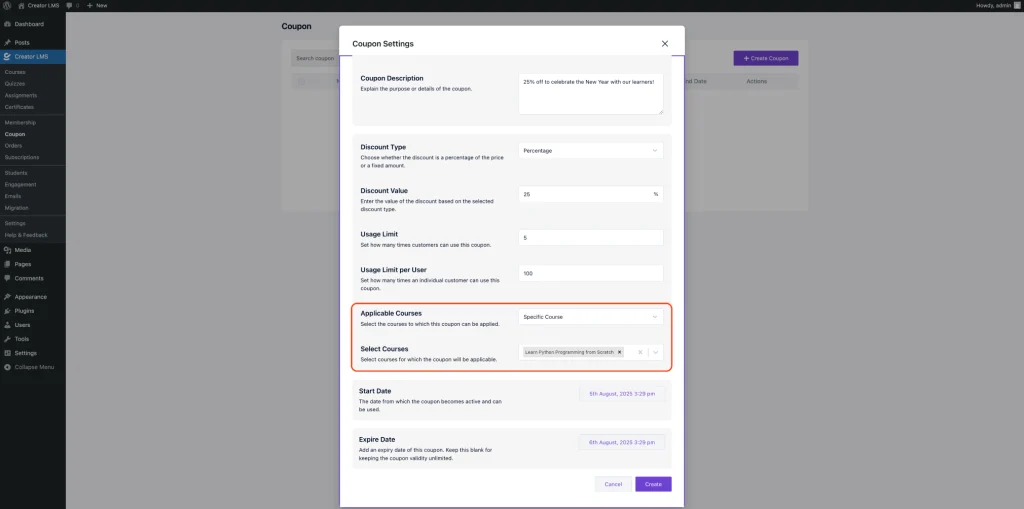Close the Coupon Settings dialog
Image resolution: width=1024 pixels, height=509 pixels.
[x=665, y=44]
